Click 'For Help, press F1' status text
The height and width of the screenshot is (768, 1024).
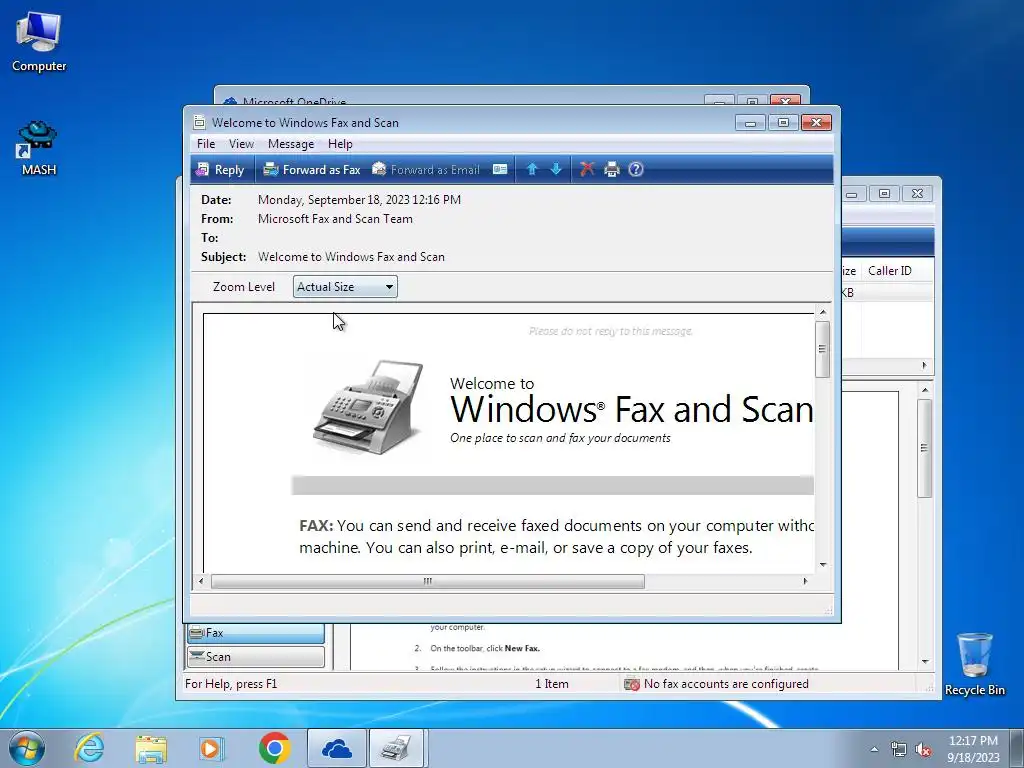click(231, 684)
